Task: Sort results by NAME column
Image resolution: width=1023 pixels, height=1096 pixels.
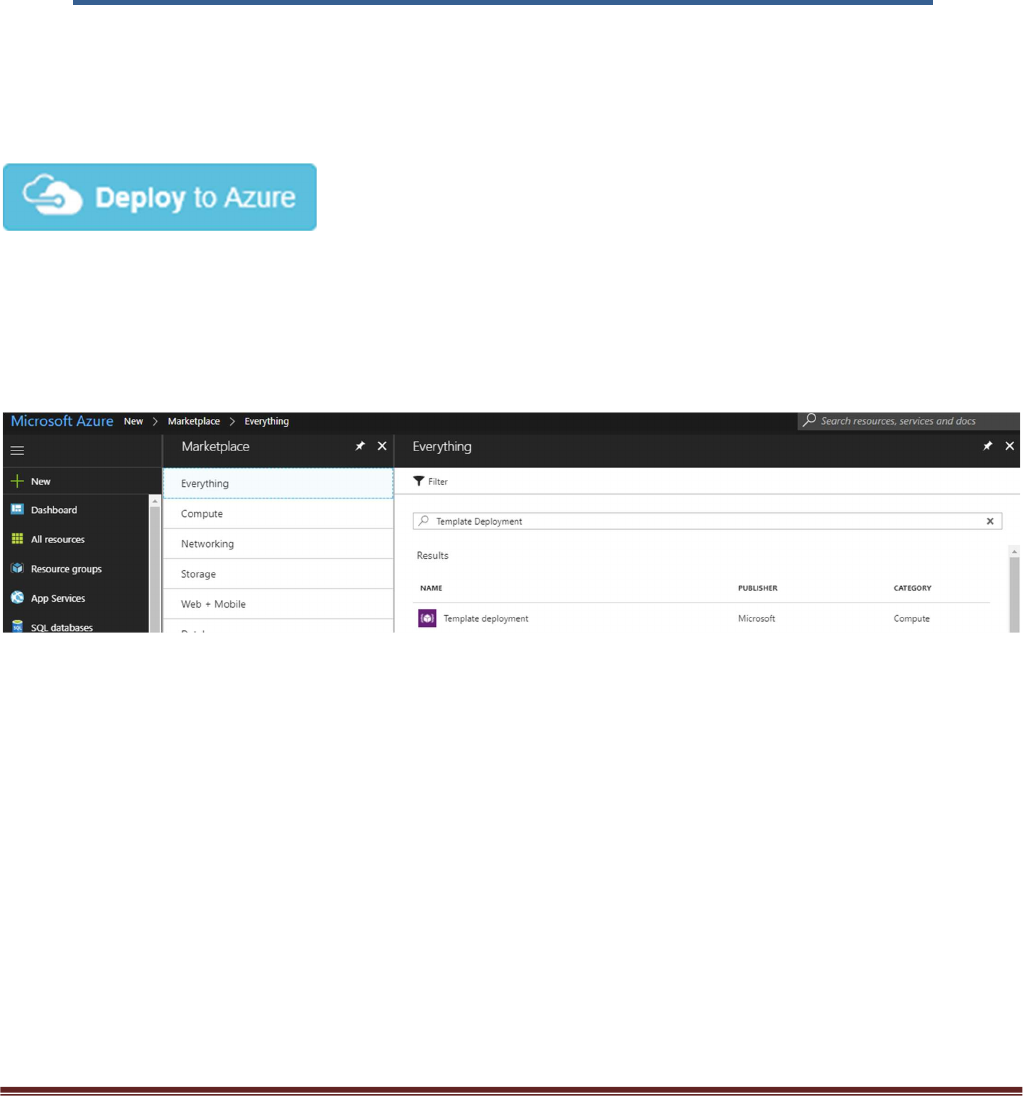Action: pyautogui.click(x=431, y=588)
